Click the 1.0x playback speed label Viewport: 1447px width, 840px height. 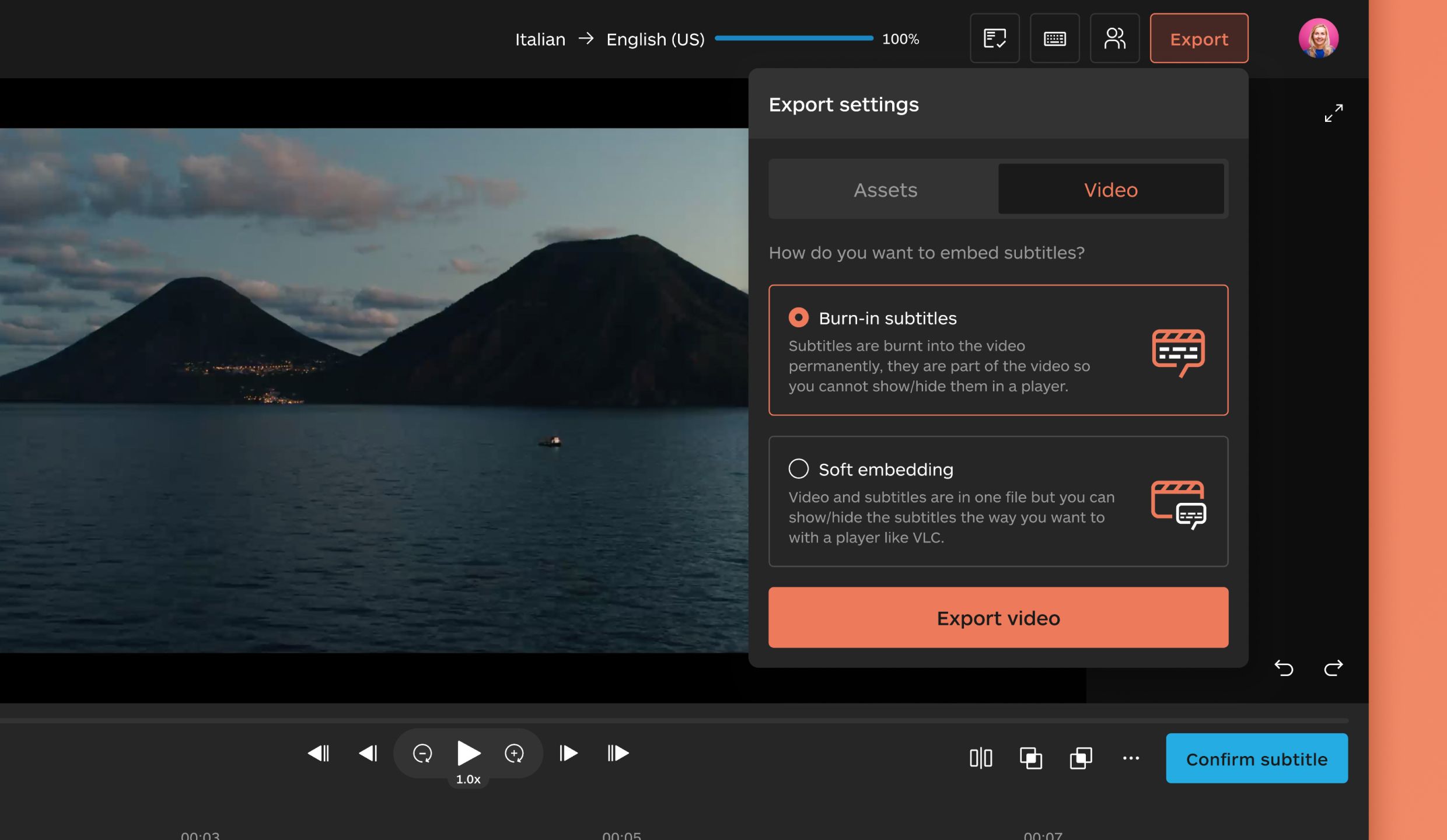(x=468, y=779)
